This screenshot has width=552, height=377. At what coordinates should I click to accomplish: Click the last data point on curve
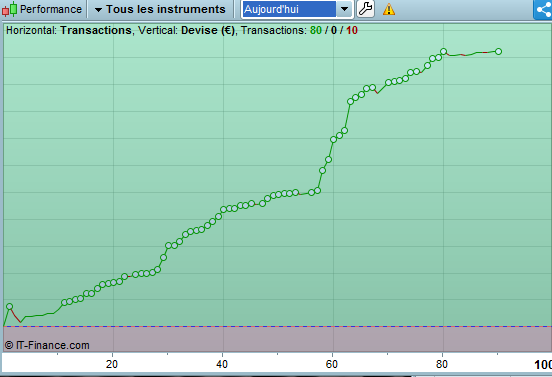tap(498, 51)
